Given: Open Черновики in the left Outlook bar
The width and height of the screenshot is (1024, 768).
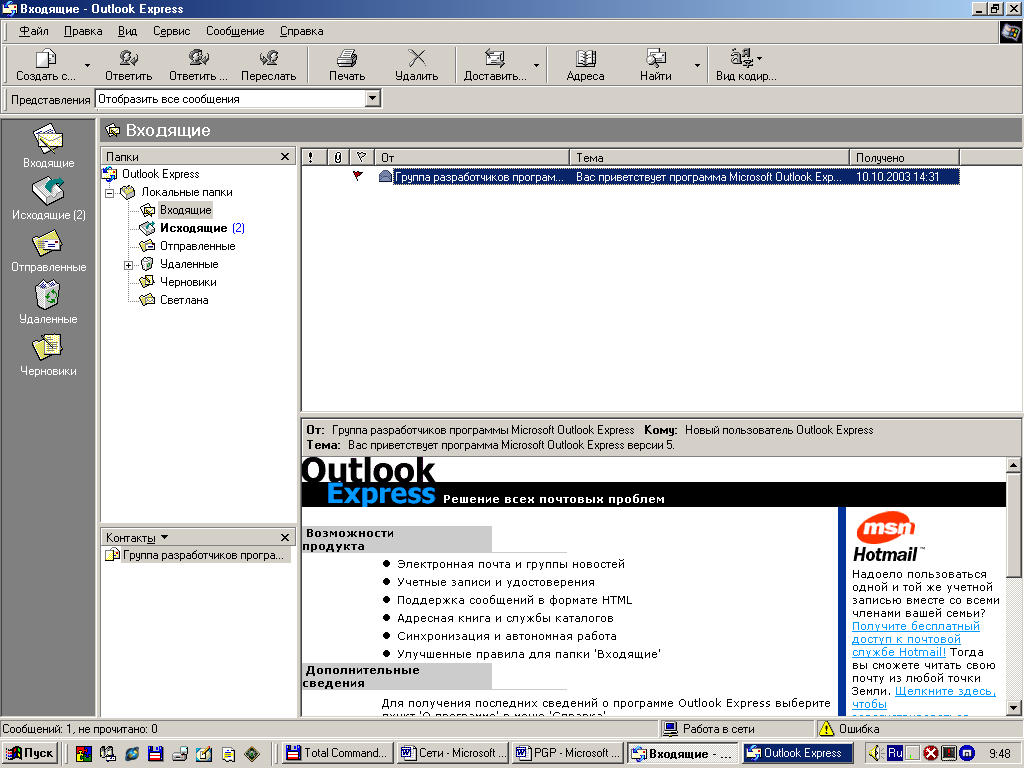Looking at the screenshot, I should (x=48, y=355).
